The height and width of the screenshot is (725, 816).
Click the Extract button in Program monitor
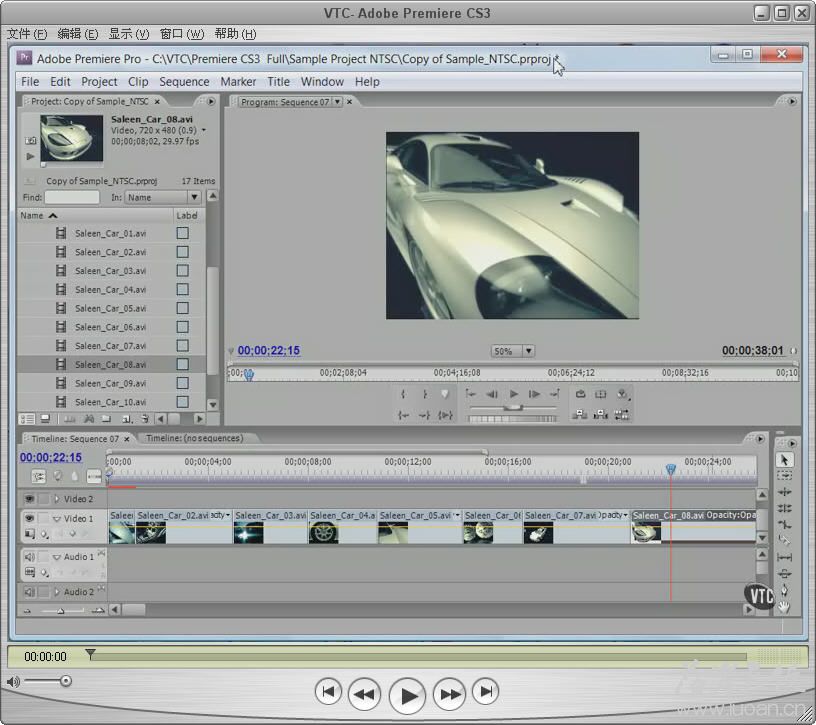(601, 414)
